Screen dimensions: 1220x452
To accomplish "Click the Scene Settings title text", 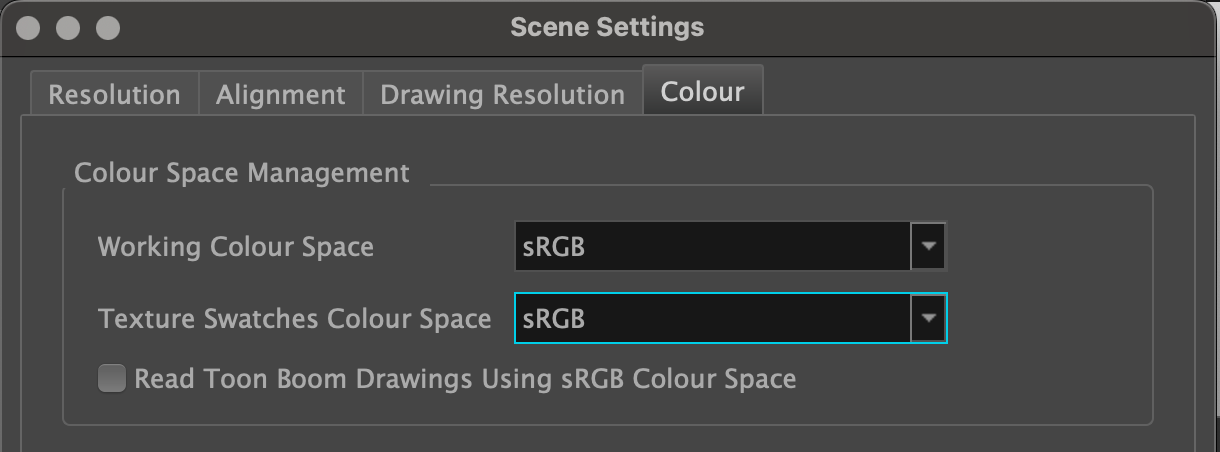I will [607, 27].
